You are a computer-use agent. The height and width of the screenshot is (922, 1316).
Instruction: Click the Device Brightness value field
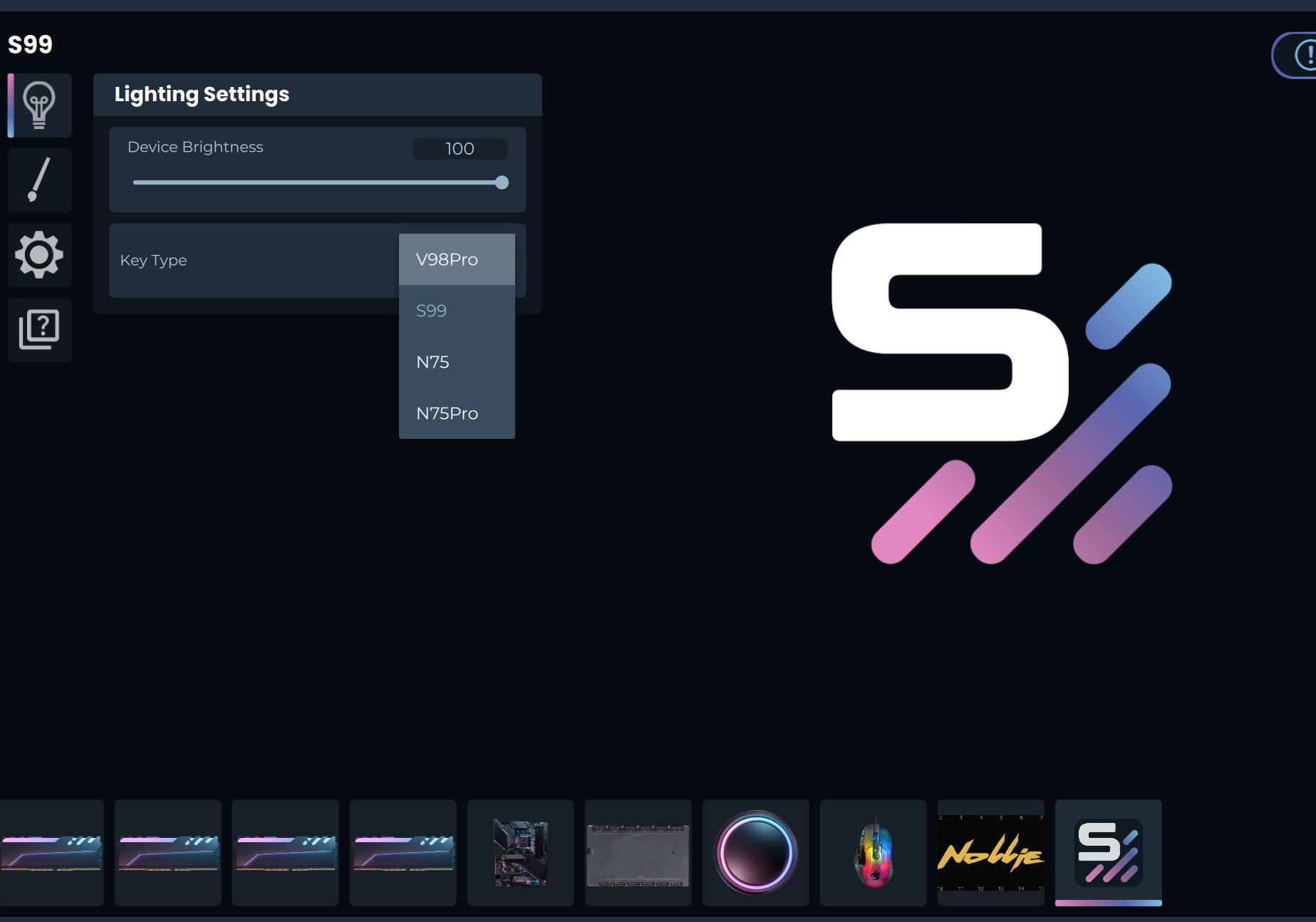click(x=460, y=148)
